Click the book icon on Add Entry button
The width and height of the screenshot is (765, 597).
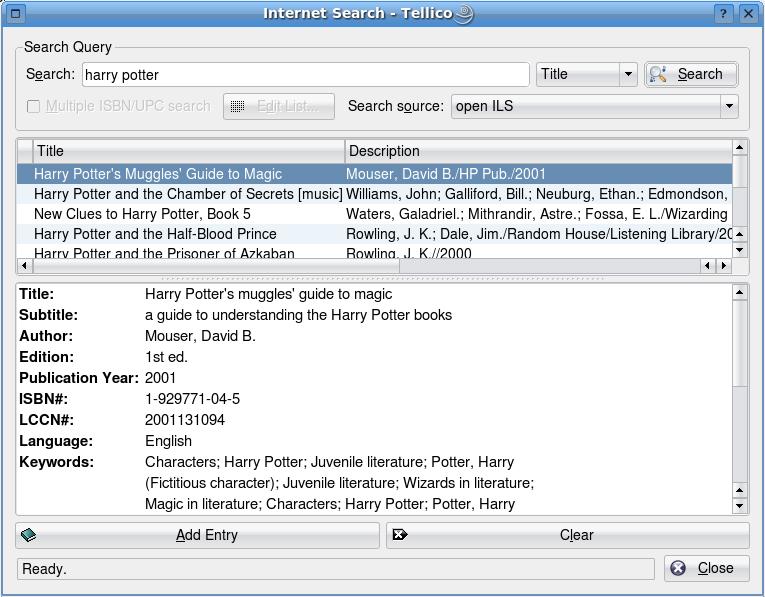[x=28, y=535]
